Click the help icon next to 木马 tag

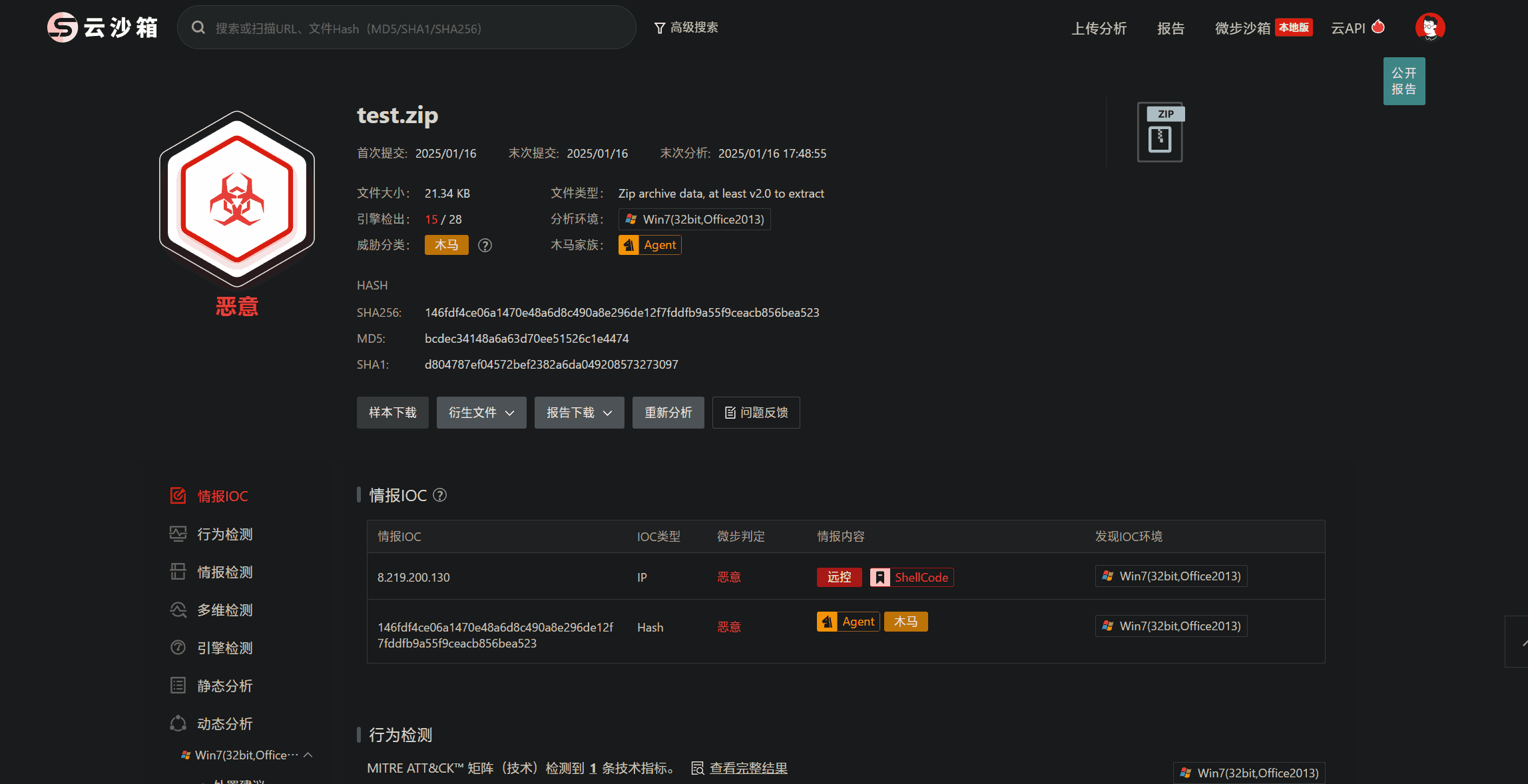[x=485, y=246]
